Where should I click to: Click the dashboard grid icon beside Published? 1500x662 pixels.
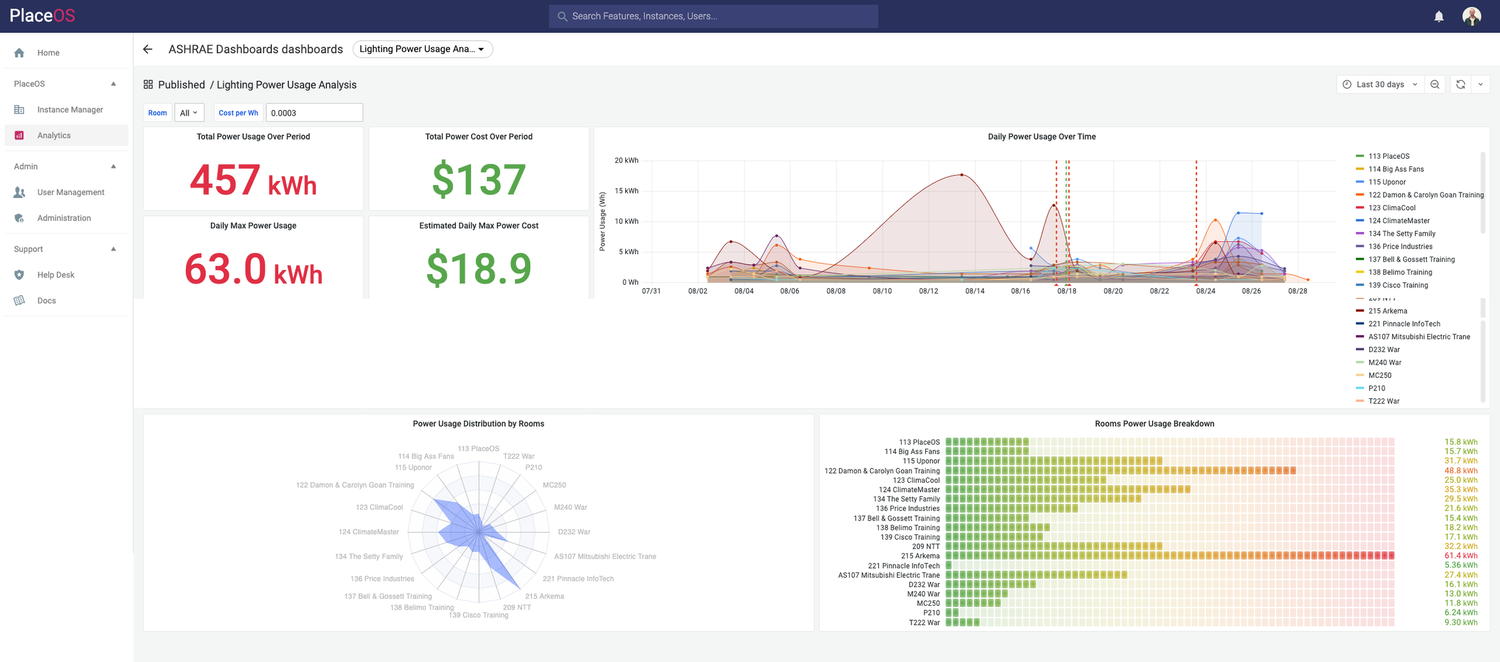coord(148,85)
